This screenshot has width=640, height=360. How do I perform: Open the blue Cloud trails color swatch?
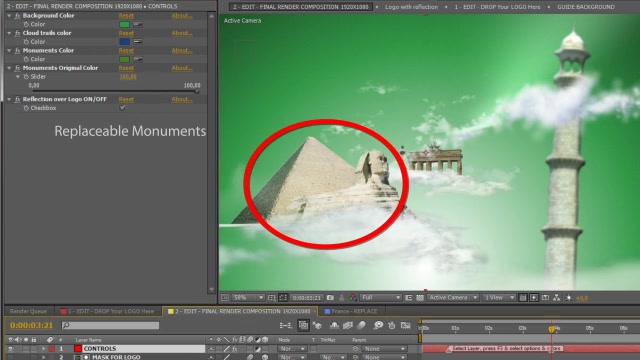click(124, 42)
